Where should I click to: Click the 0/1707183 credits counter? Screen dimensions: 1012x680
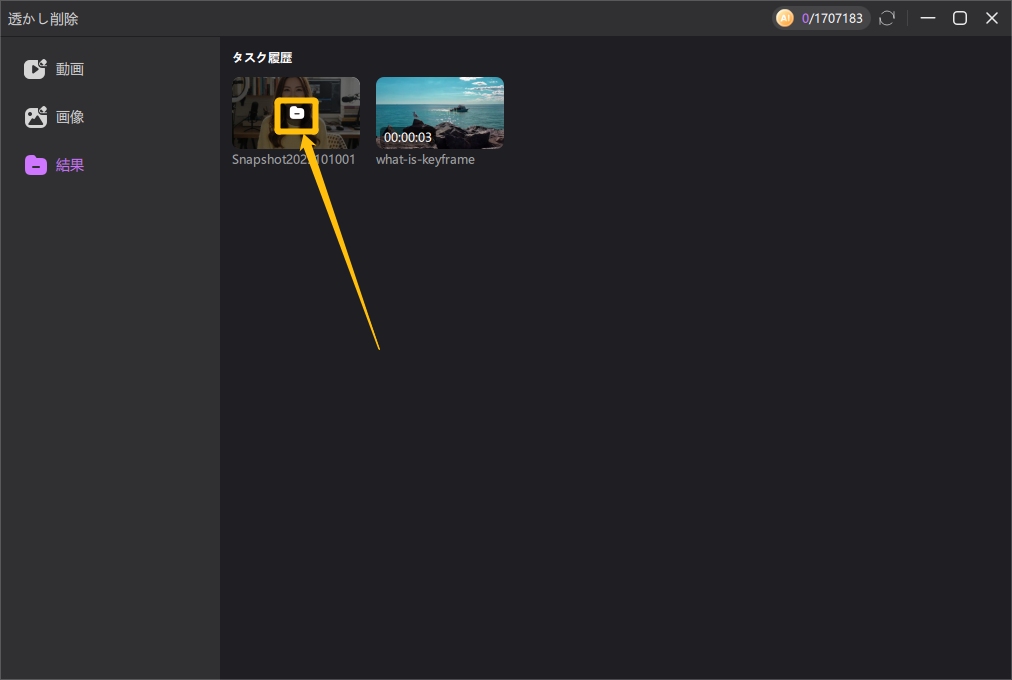coord(832,18)
